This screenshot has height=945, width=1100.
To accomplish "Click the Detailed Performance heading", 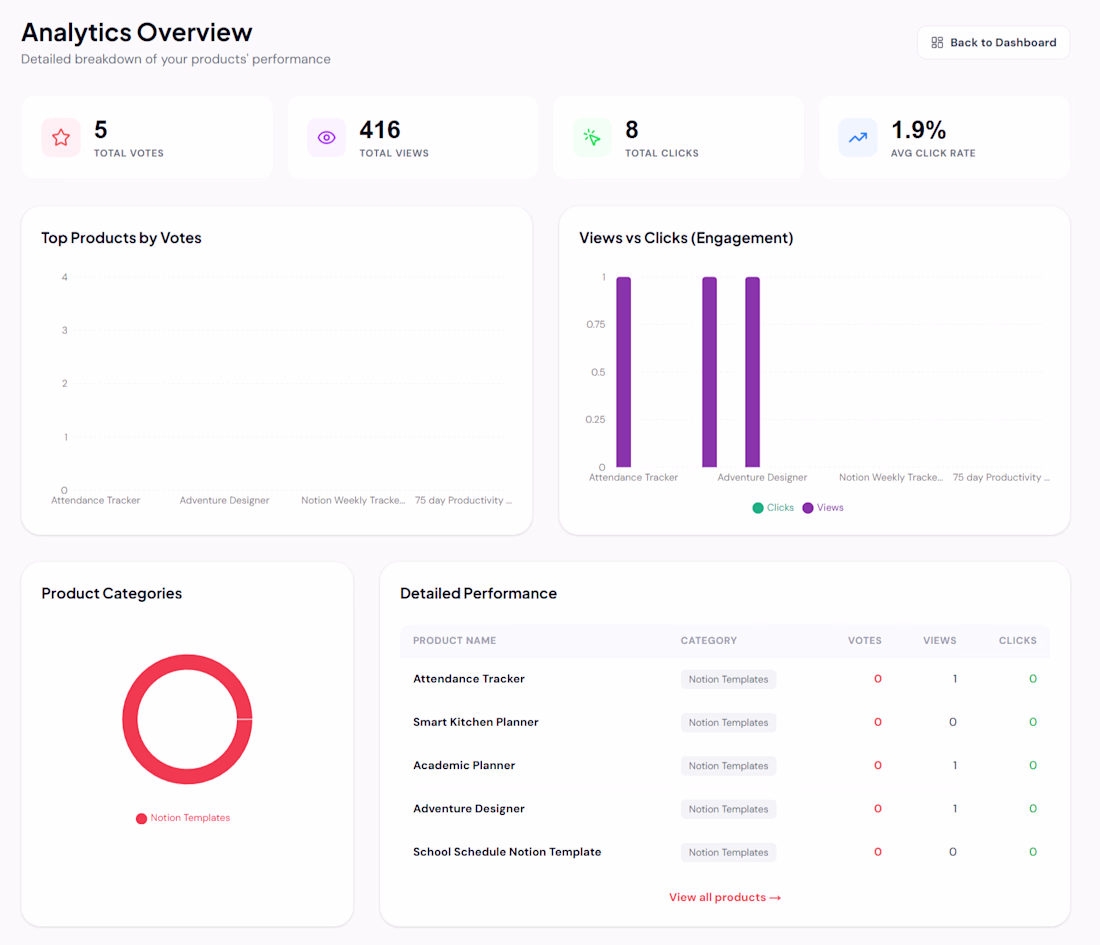I will click(x=478, y=594).
